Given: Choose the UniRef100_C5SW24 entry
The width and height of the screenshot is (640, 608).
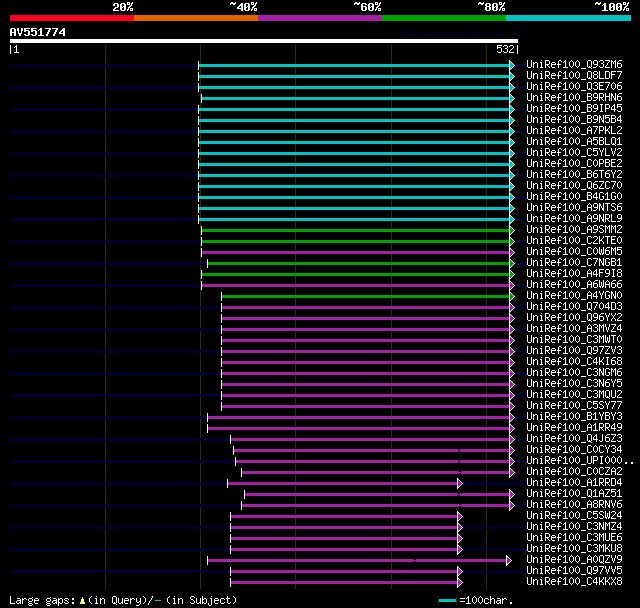Looking at the screenshot, I should (574, 516).
